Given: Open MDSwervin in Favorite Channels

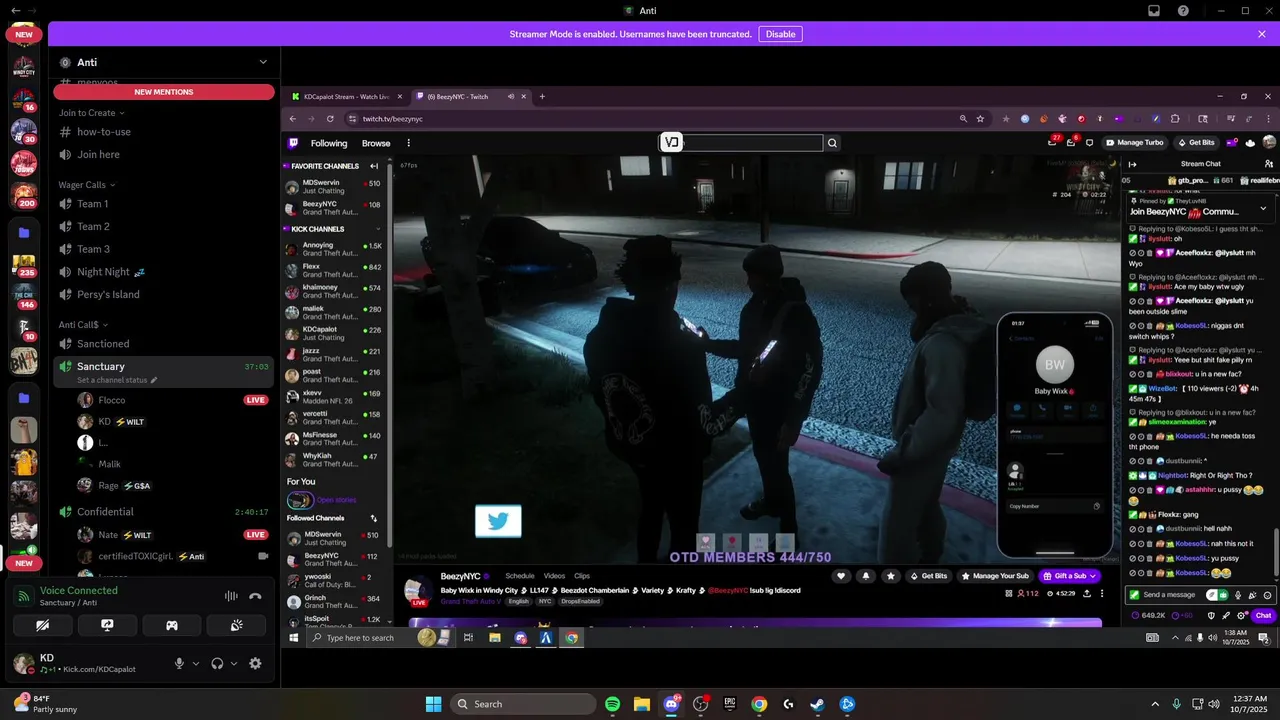Looking at the screenshot, I should 334,187.
